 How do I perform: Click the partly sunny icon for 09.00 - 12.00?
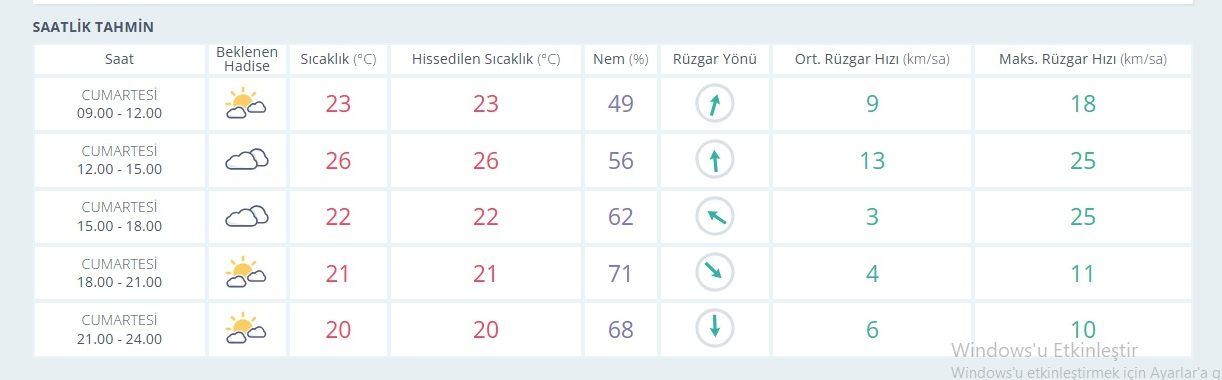click(x=246, y=104)
